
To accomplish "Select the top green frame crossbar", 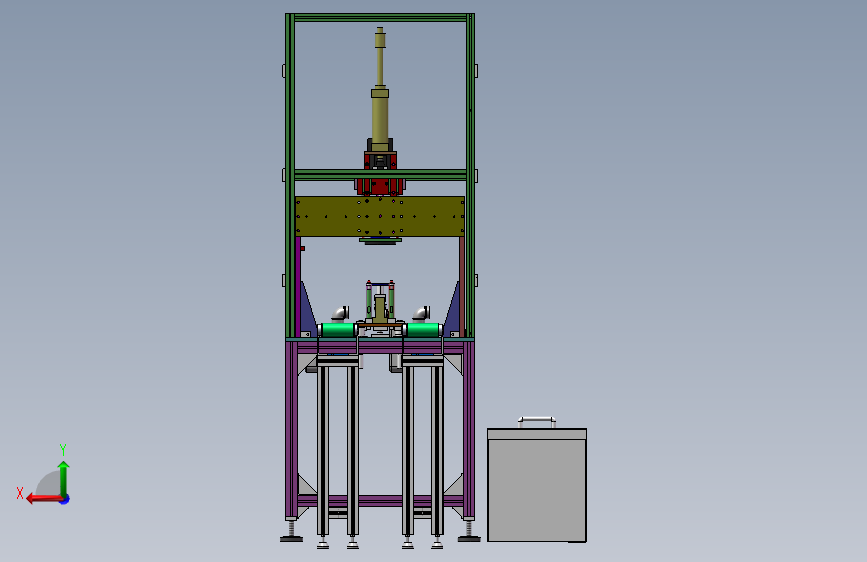I will coord(380,18).
